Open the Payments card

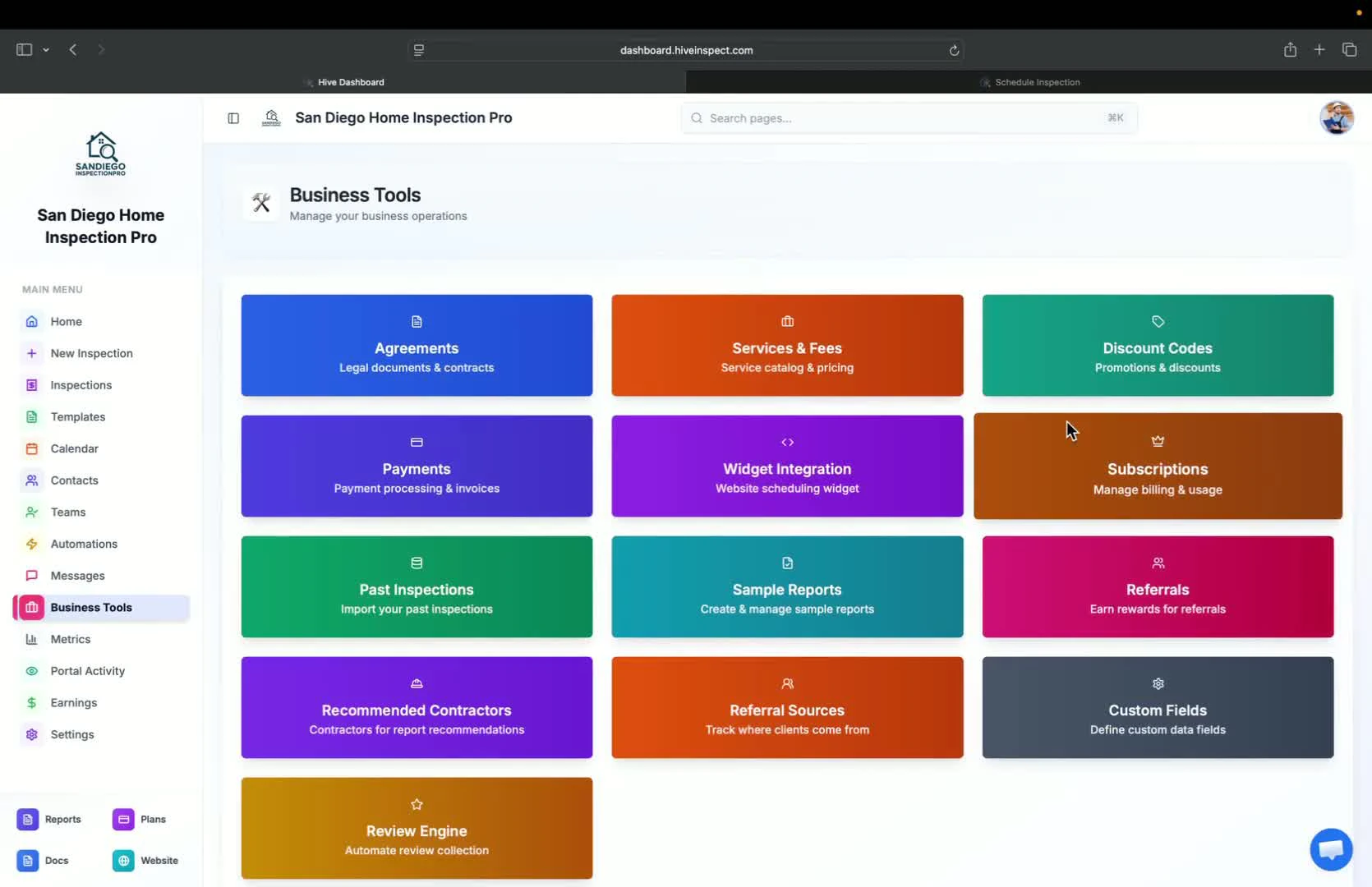click(417, 466)
